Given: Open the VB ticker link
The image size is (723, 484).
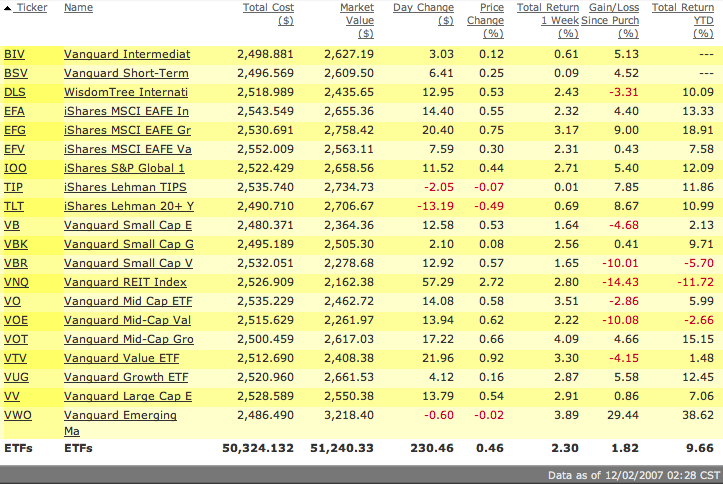Looking at the screenshot, I should [12, 225].
